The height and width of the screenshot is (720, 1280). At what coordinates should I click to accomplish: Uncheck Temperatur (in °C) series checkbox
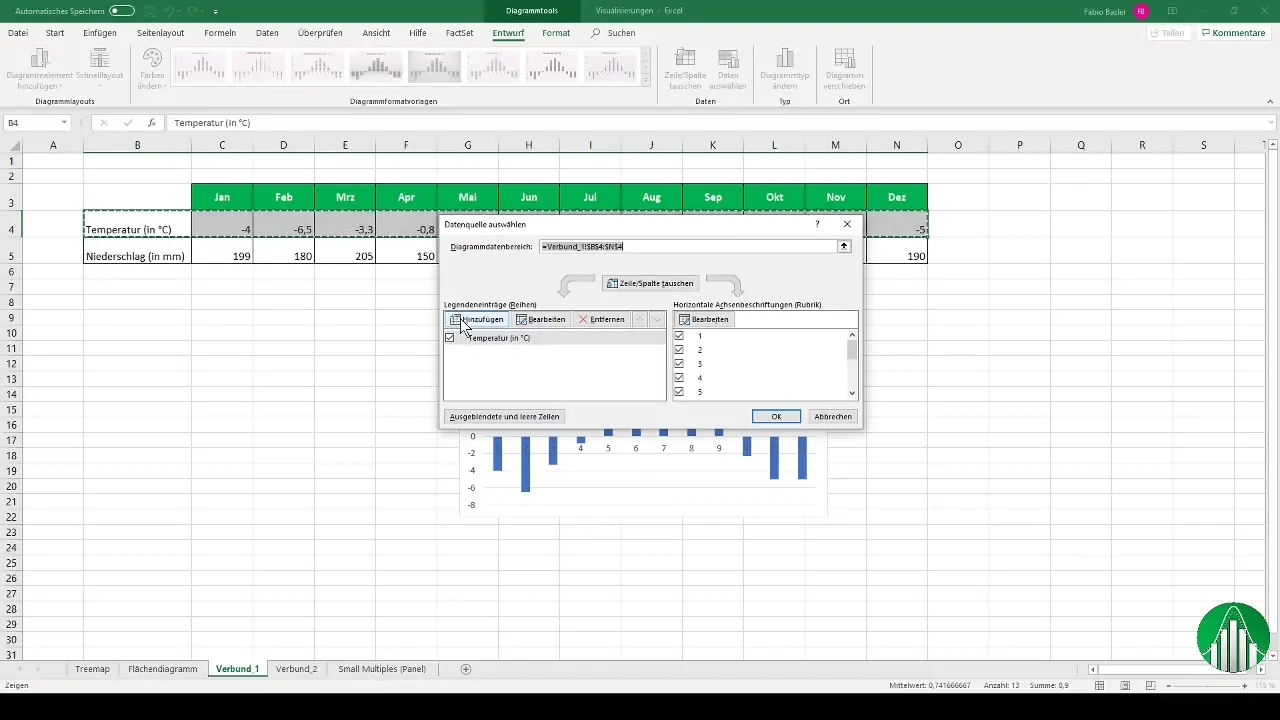[x=450, y=338]
